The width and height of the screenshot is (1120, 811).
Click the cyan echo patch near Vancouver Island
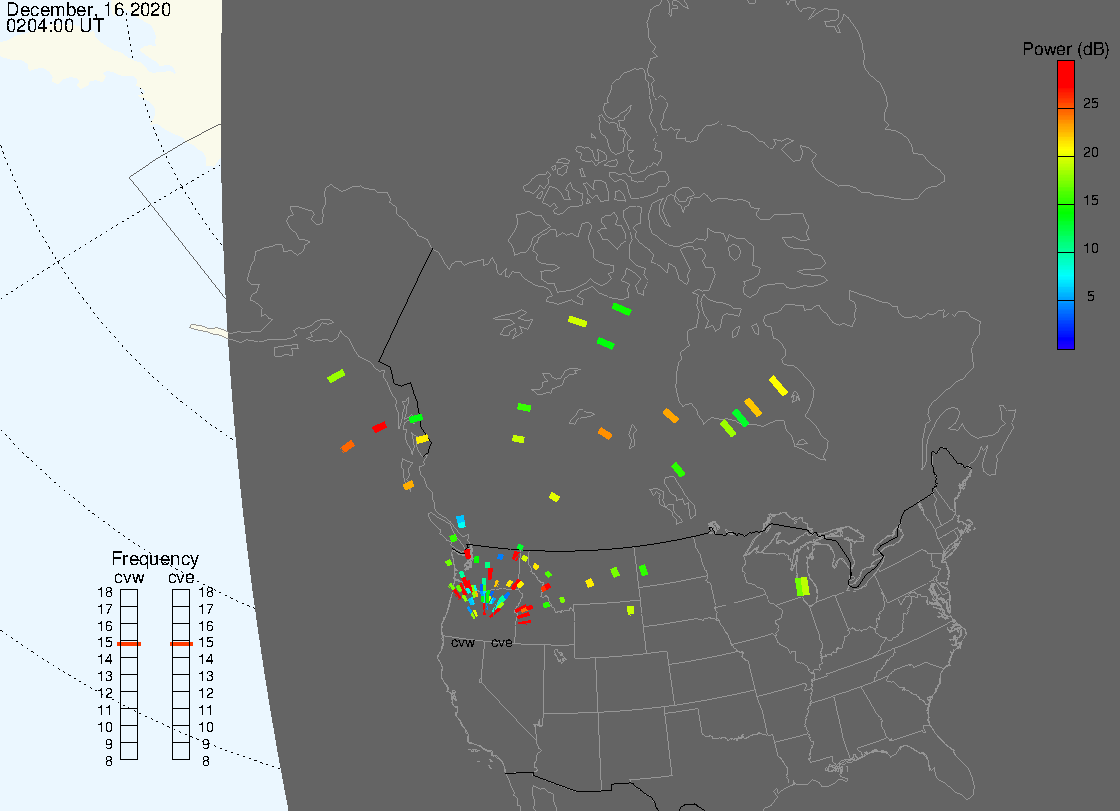[461, 521]
